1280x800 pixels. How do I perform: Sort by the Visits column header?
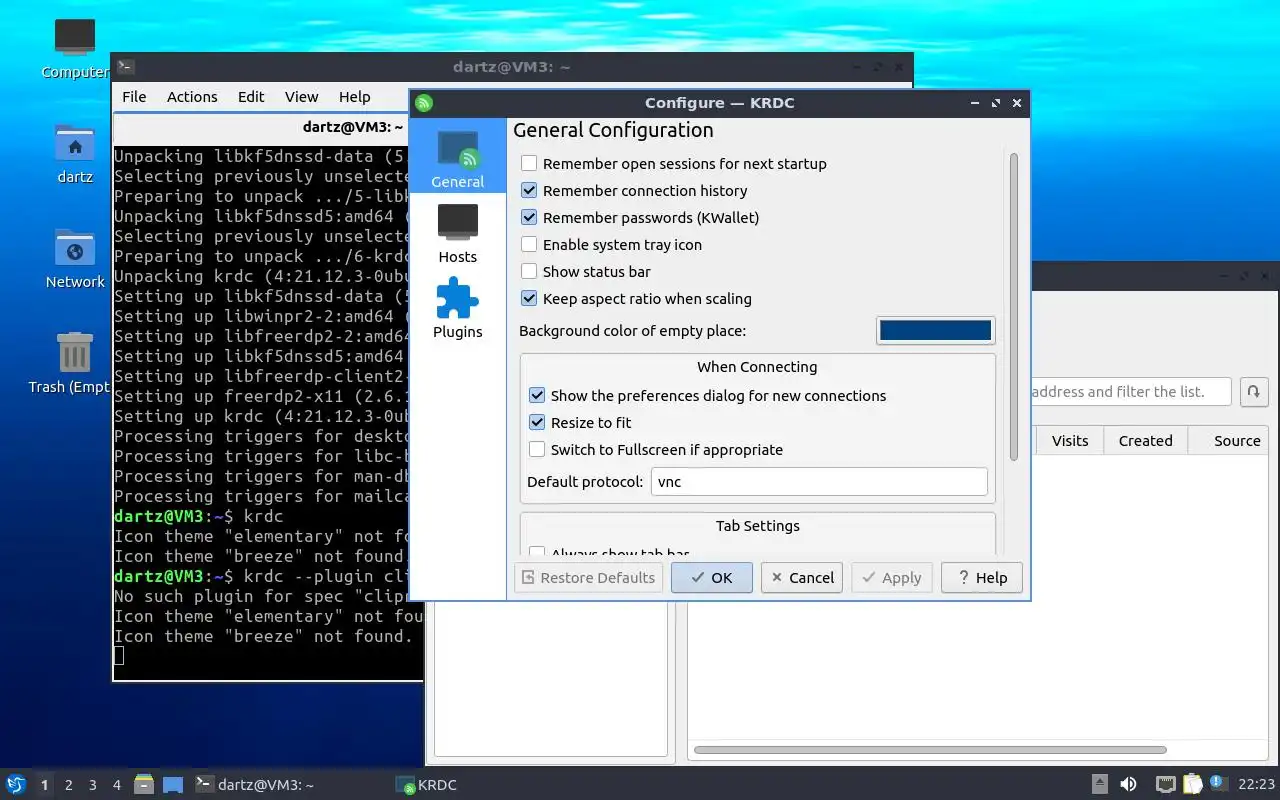[1069, 441]
